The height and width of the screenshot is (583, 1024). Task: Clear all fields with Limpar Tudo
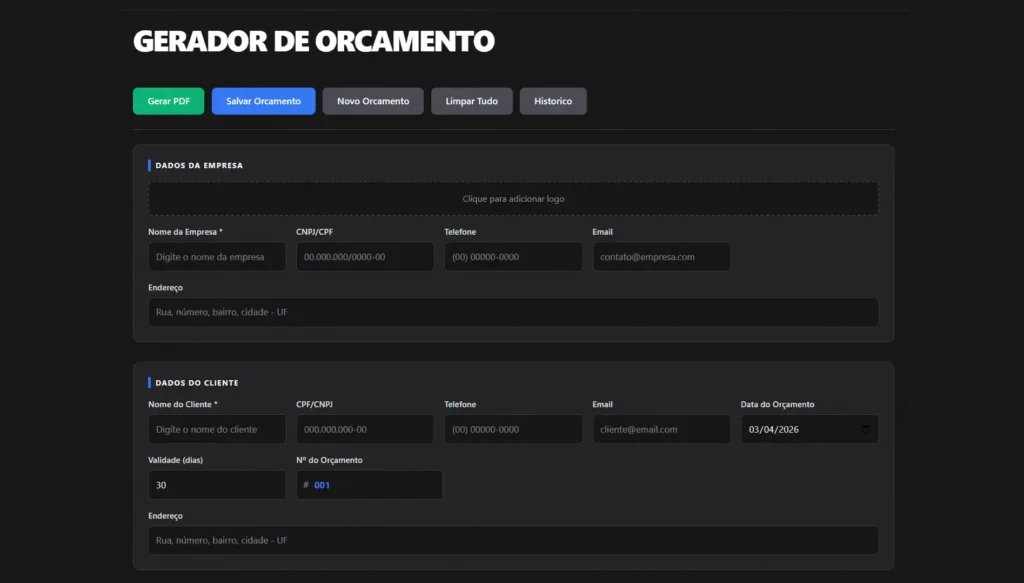[x=472, y=101]
